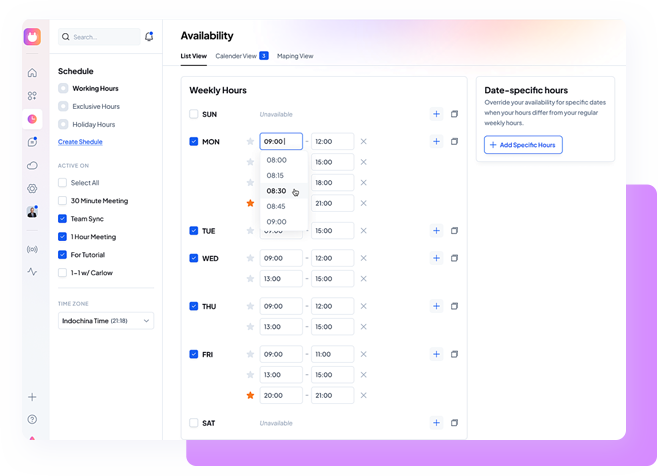Click the orange star on Friday 20:00 slot
658x476 pixels.
(x=250, y=396)
